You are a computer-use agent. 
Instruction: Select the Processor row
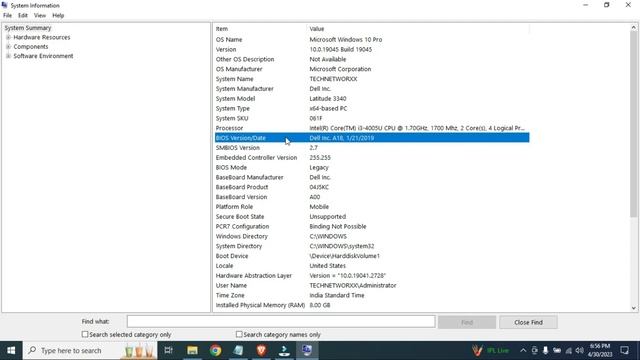pos(372,128)
